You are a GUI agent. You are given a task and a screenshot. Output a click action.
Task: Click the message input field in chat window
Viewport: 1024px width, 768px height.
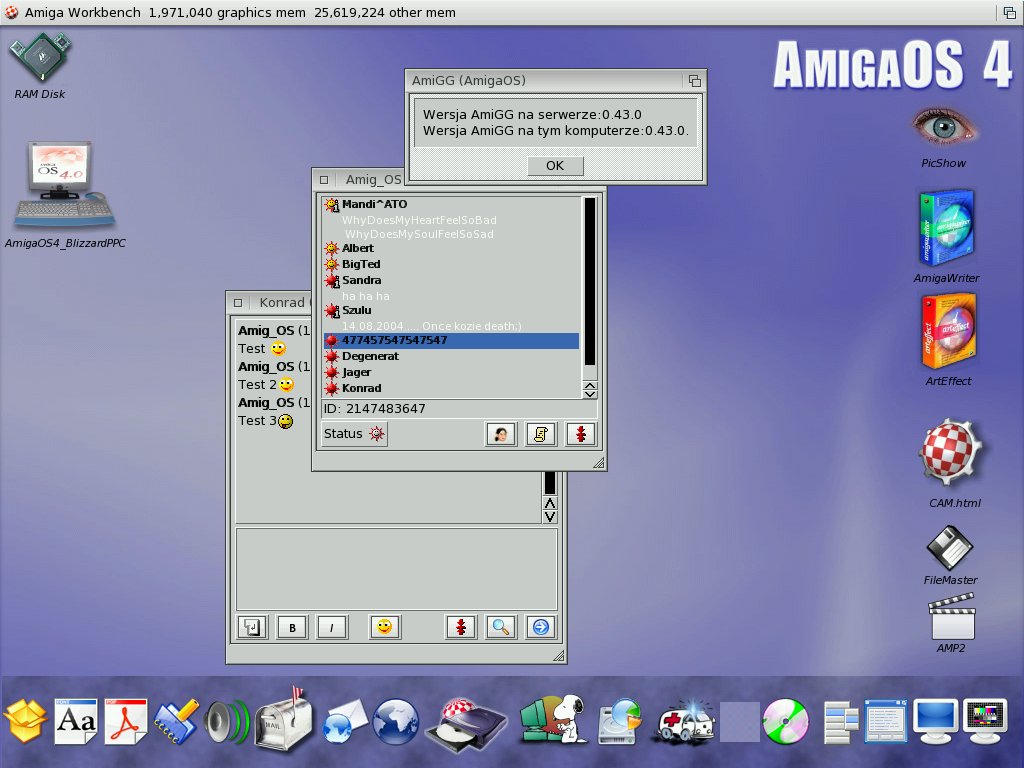(x=396, y=569)
